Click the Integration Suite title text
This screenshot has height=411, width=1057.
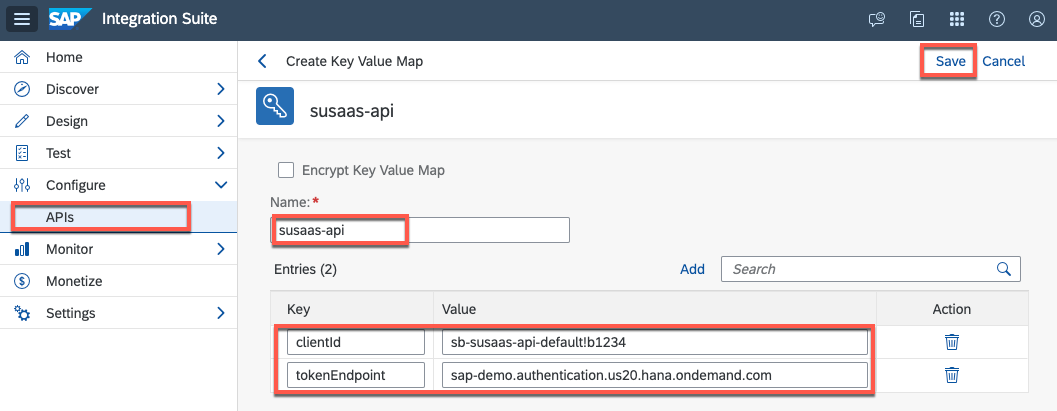pos(159,19)
